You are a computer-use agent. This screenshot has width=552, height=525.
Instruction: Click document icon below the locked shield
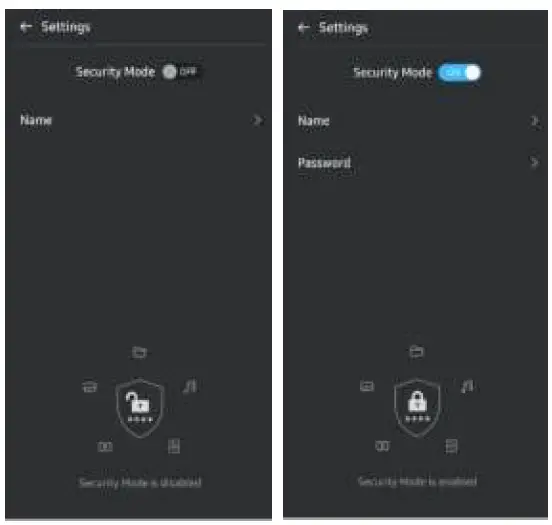tap(451, 446)
